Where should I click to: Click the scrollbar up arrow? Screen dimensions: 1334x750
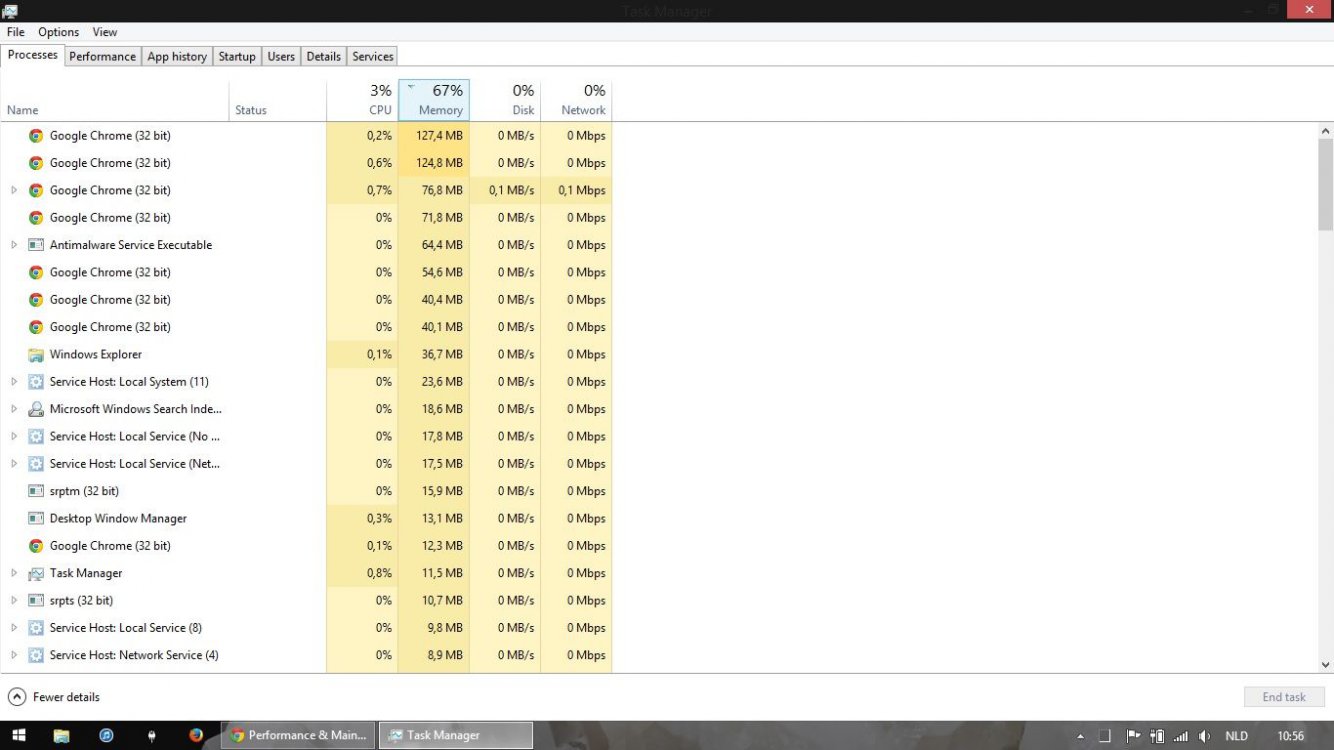tap(1326, 131)
